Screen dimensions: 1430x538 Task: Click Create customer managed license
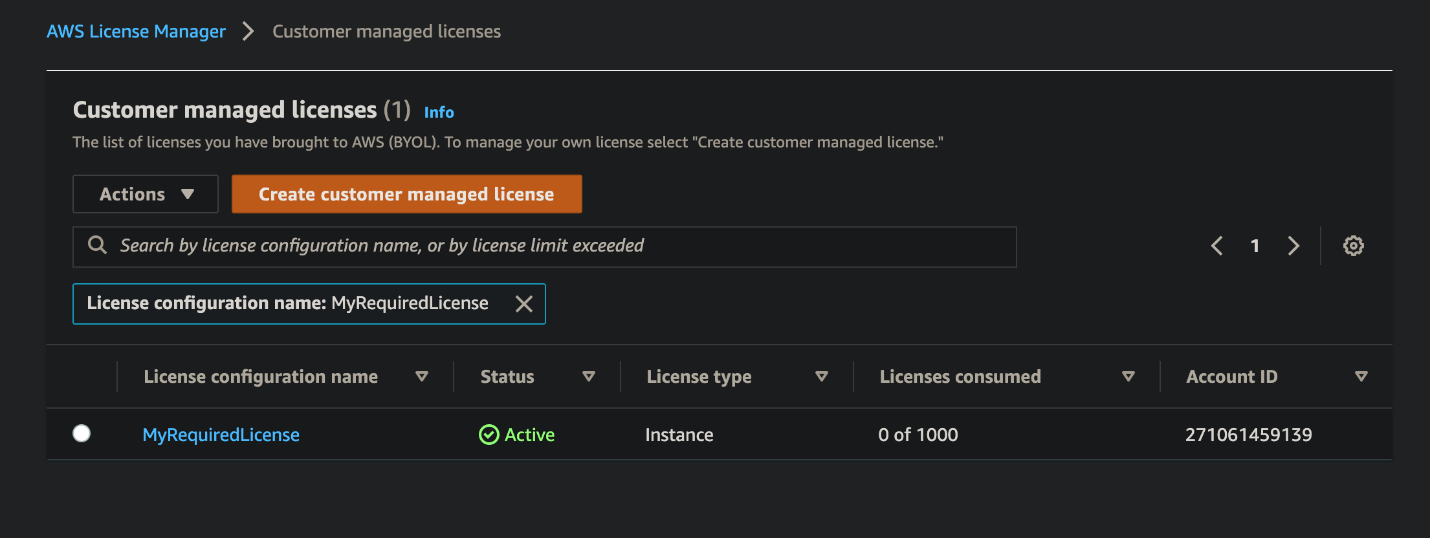click(x=406, y=194)
